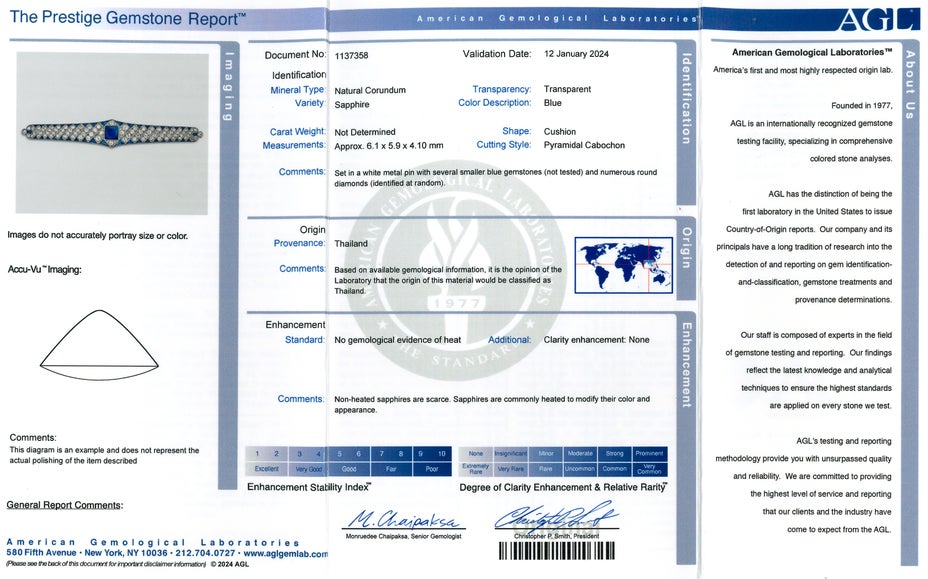
Task: Select 'The Prestige Gemstone Report' title
Action: point(127,18)
